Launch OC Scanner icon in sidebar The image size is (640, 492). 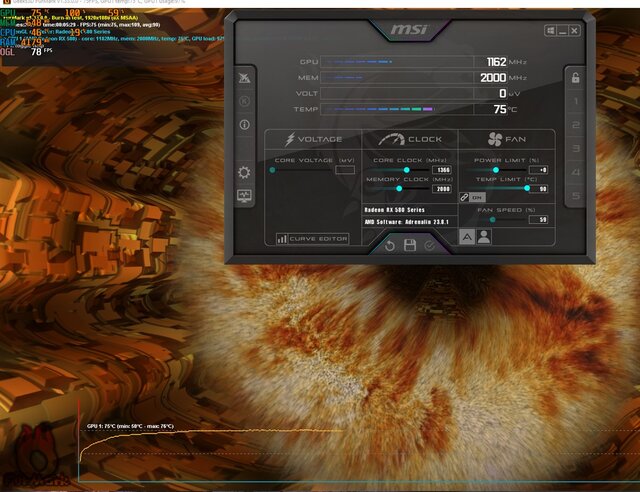[x=243, y=78]
